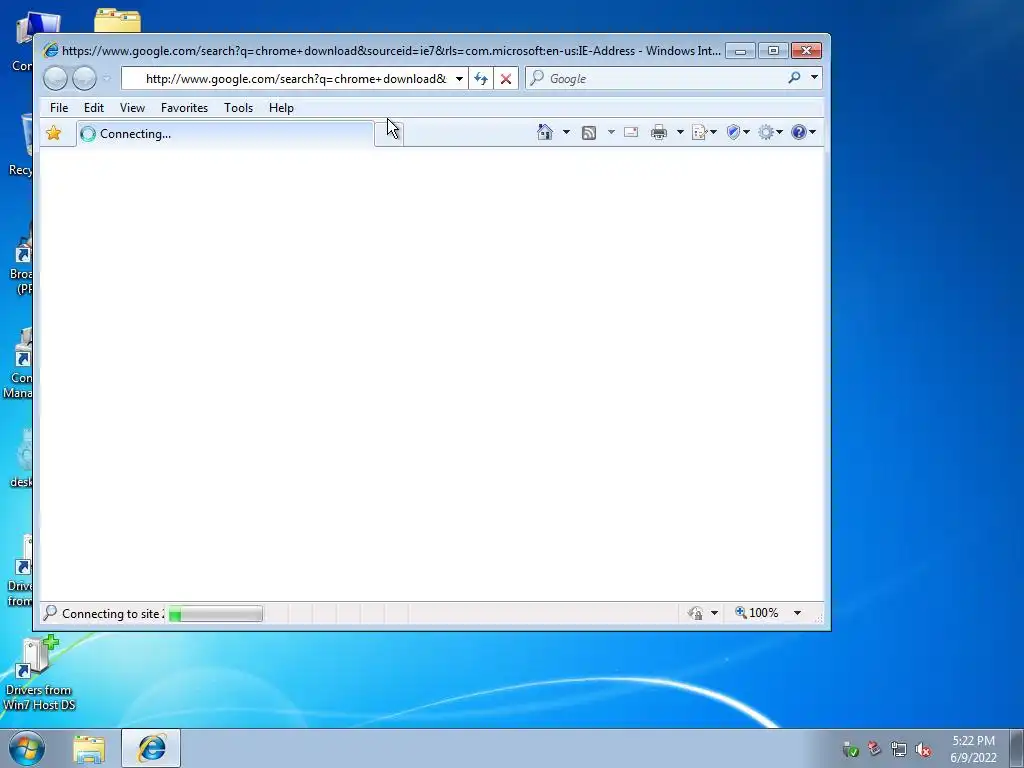Click the network tray icon

click(899, 750)
